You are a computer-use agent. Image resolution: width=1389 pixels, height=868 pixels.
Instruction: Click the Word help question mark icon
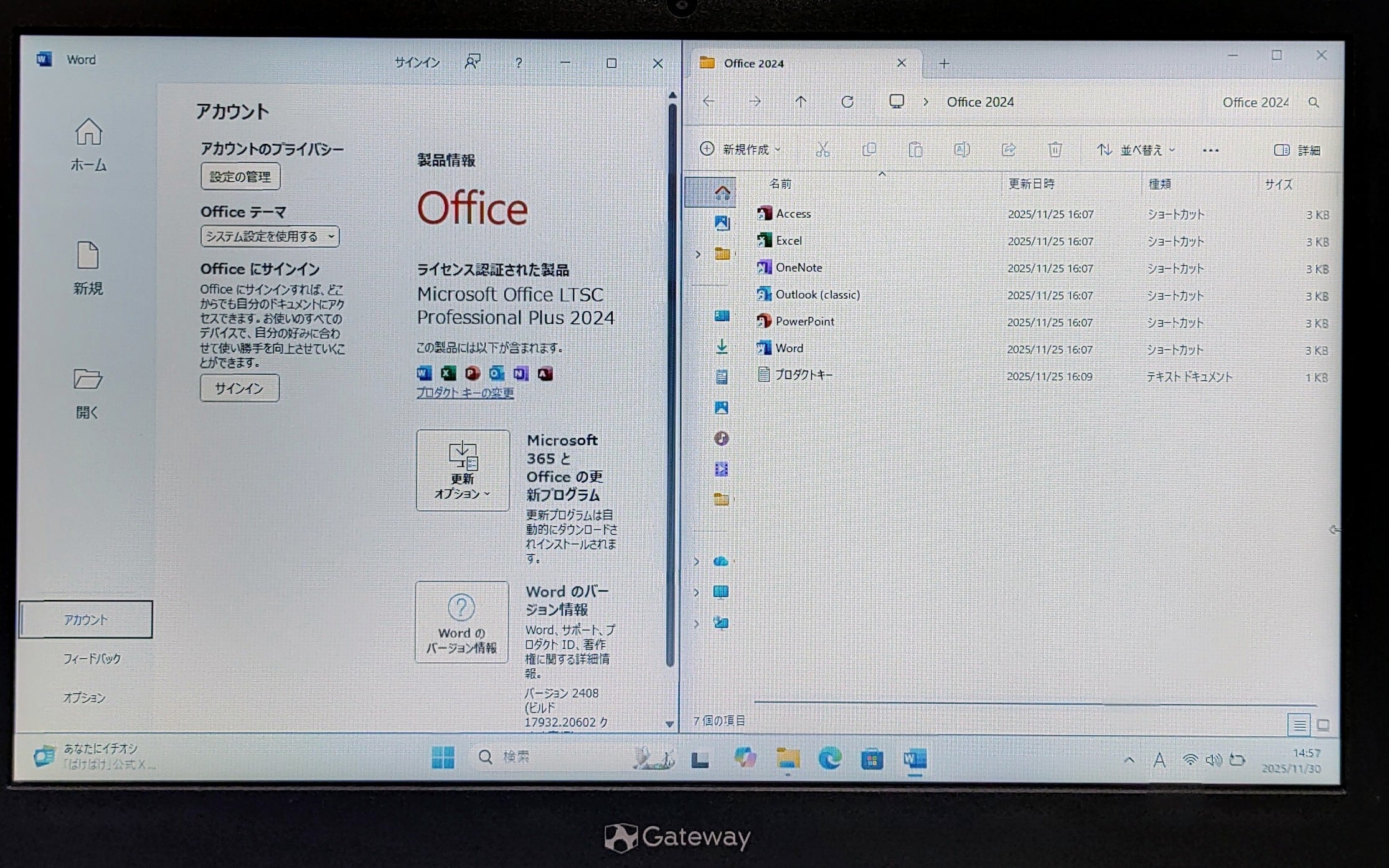click(519, 63)
